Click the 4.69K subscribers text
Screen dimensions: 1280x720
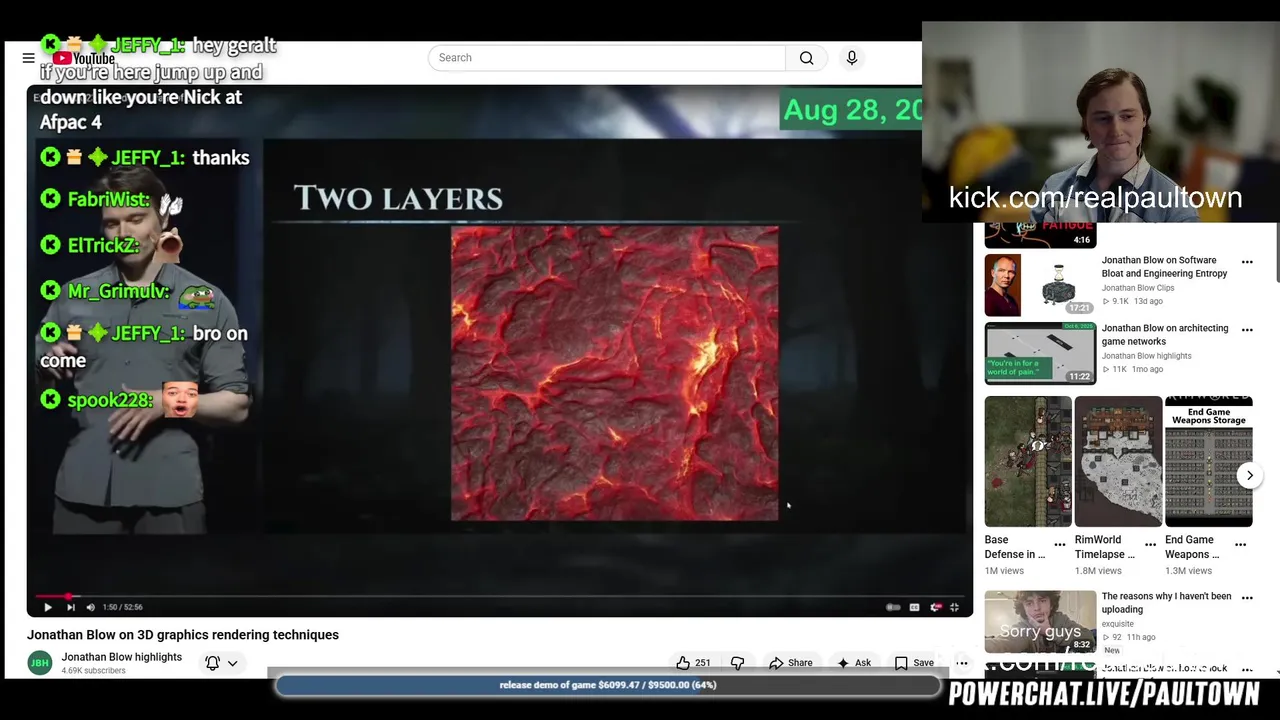pos(94,671)
